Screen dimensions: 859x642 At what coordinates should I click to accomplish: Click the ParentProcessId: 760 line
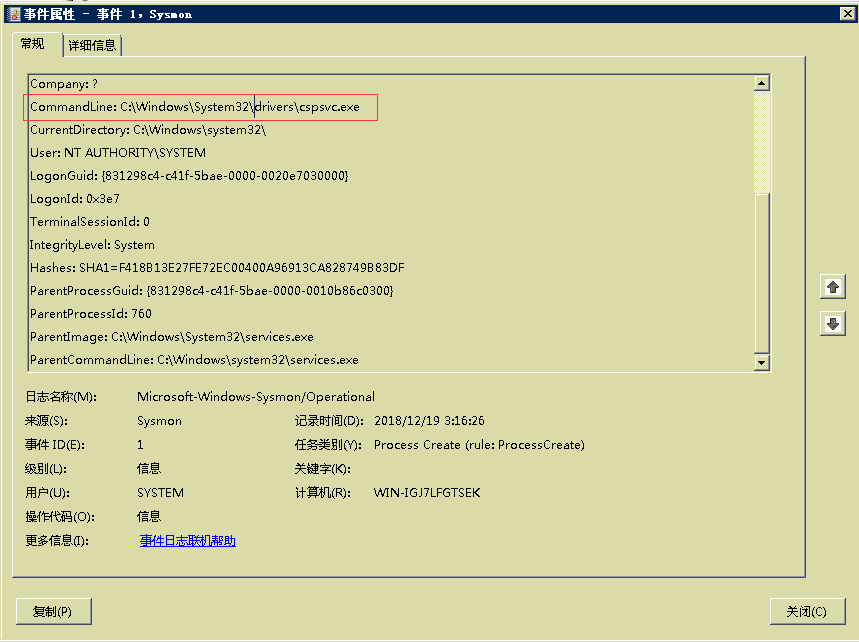pos(90,314)
